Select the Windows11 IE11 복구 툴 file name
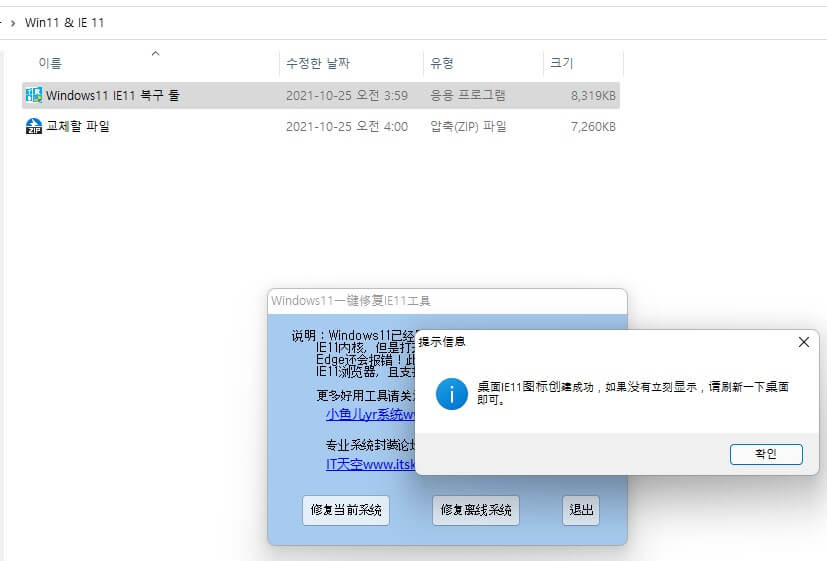The height and width of the screenshot is (561, 827). [x=112, y=96]
